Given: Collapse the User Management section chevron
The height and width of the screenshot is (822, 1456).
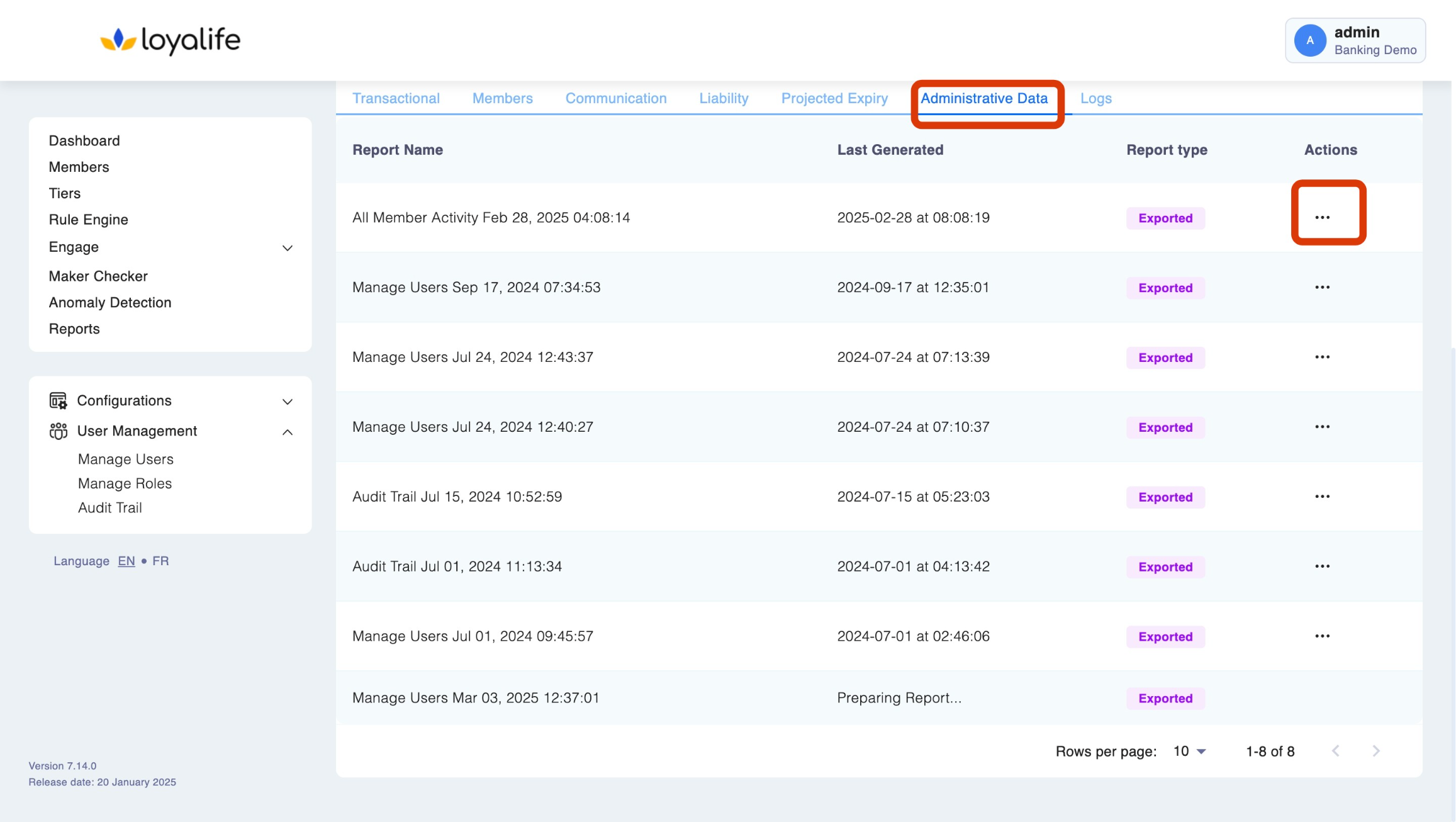Looking at the screenshot, I should click(x=288, y=432).
